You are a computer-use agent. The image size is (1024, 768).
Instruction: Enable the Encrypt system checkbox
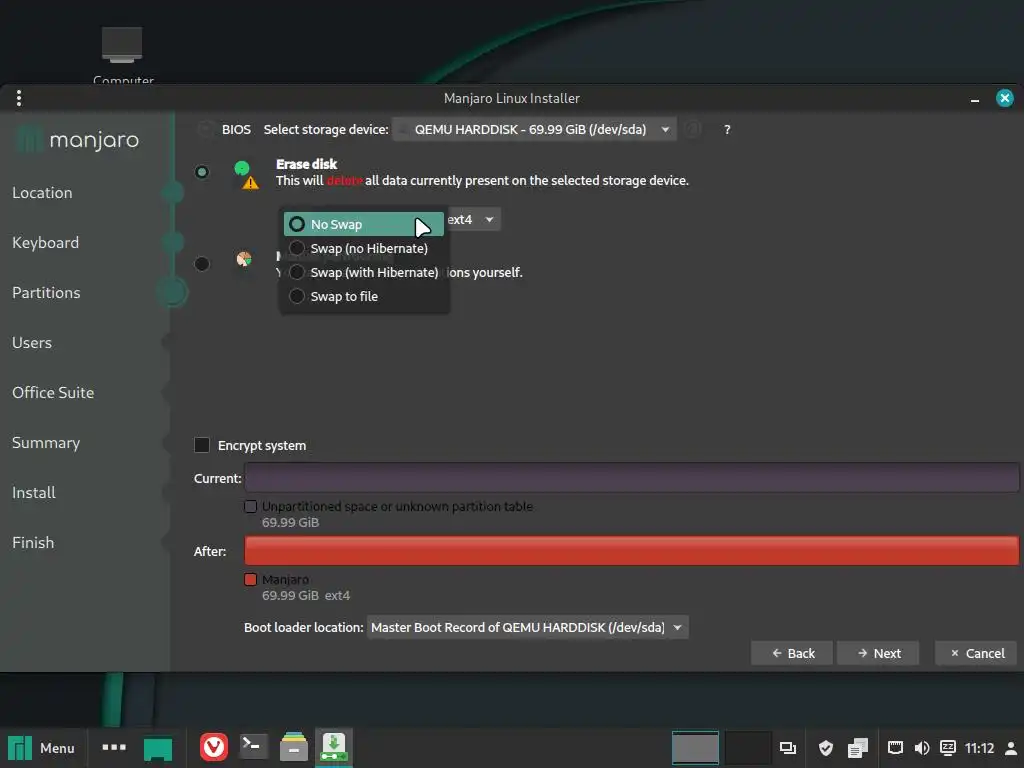pos(202,445)
